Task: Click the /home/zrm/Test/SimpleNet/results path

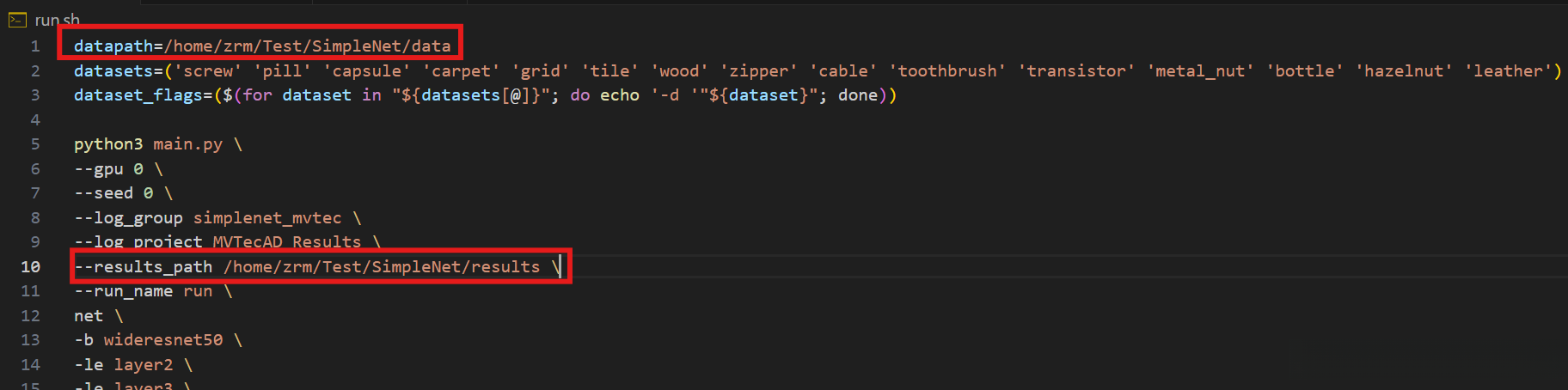Action: point(382,267)
